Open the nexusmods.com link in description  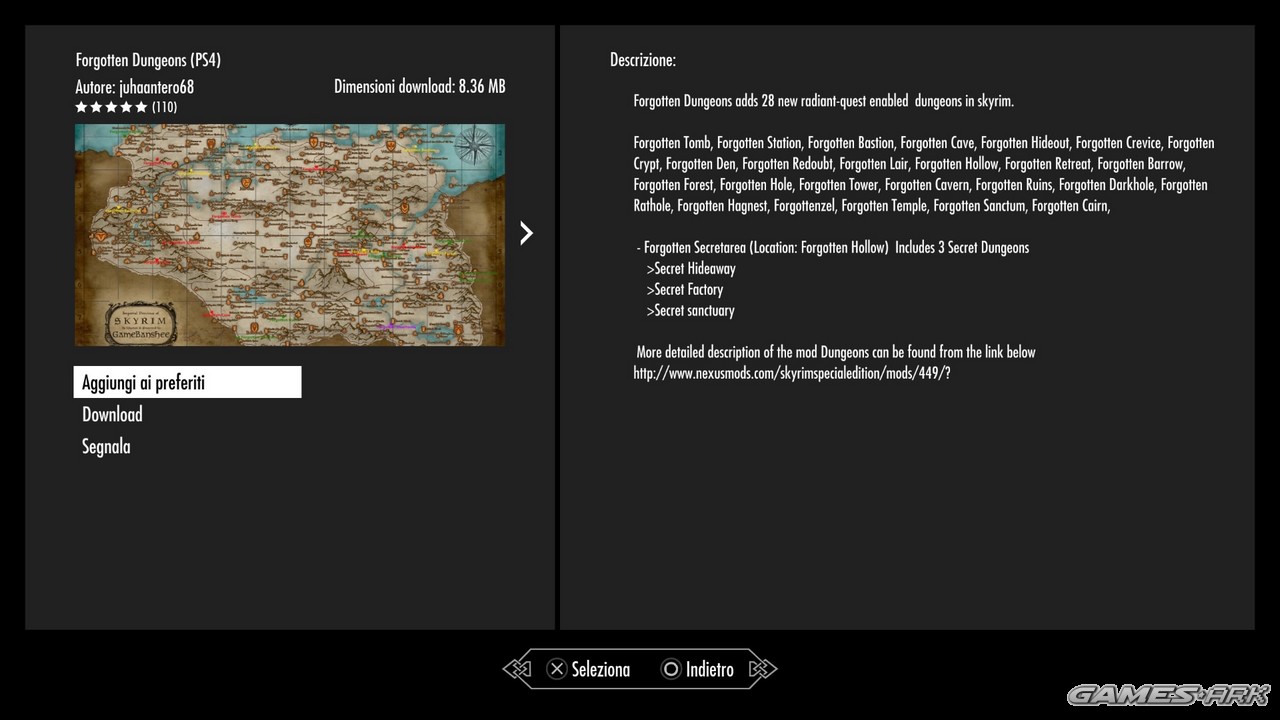(x=792, y=373)
